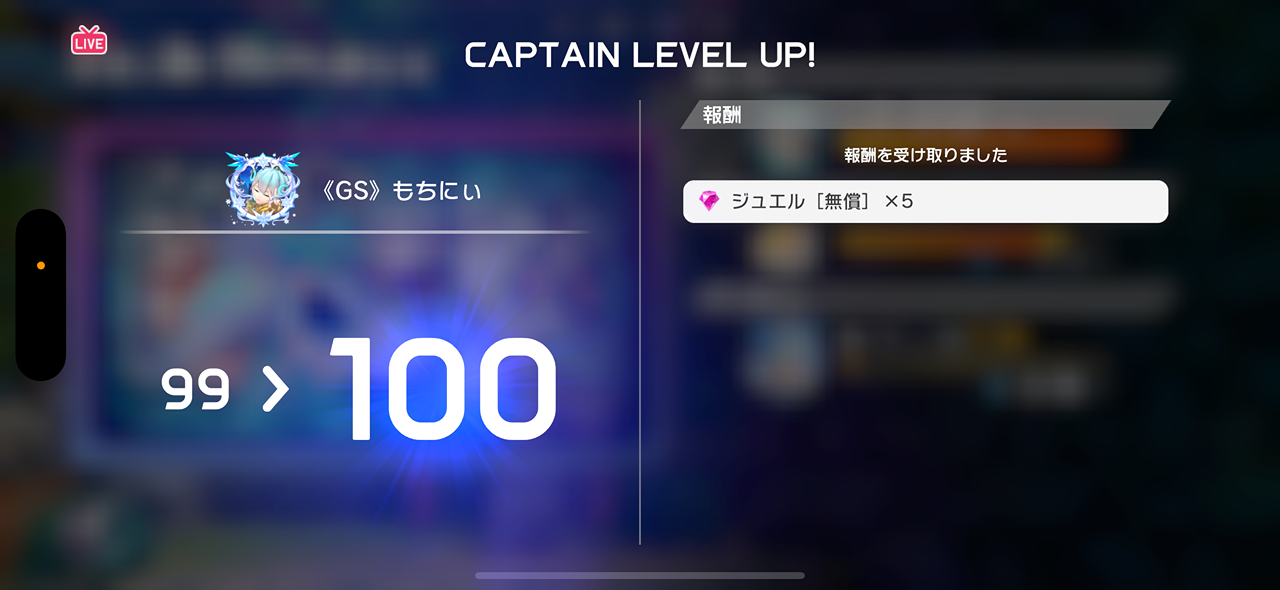Tap the previous level number 99
The image size is (1280, 590).
tap(196, 390)
